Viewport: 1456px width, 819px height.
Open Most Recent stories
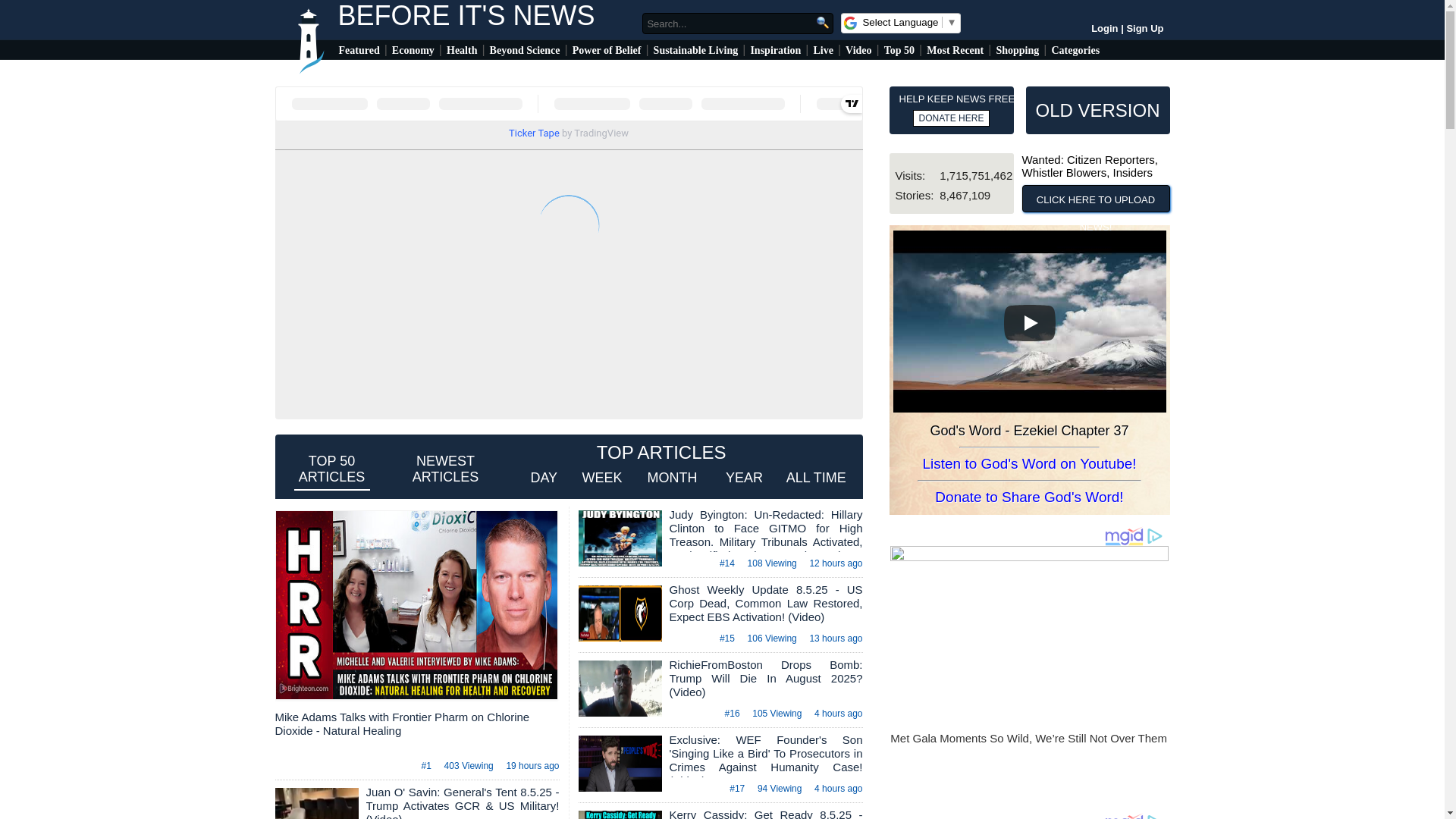pyautogui.click(x=955, y=50)
